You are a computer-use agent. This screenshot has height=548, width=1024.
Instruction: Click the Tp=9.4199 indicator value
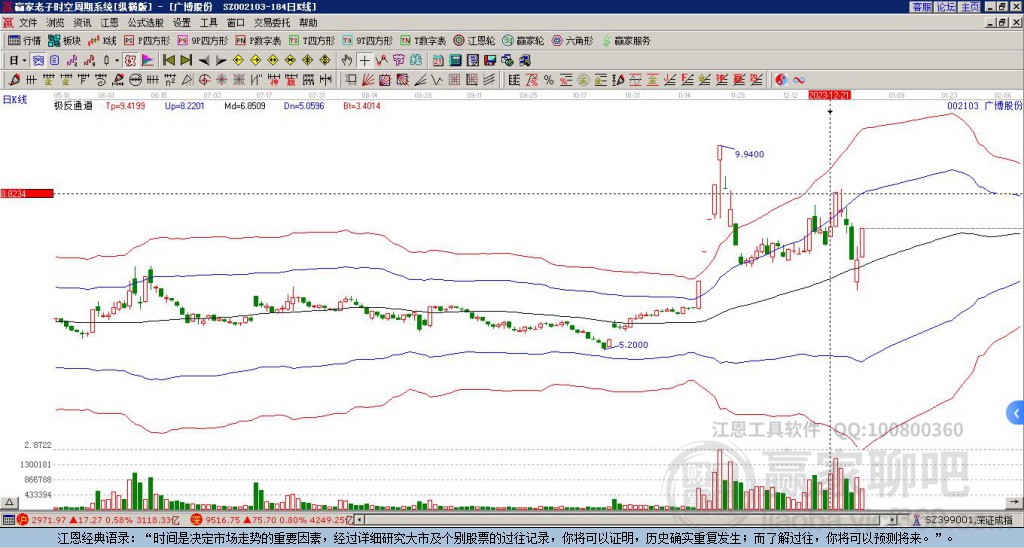pos(125,105)
